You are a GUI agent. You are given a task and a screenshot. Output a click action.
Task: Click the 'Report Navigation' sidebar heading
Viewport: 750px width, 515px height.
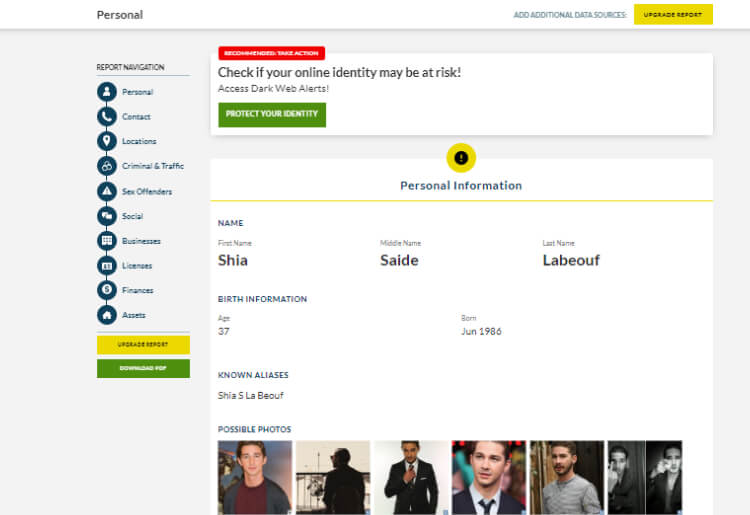(130, 67)
